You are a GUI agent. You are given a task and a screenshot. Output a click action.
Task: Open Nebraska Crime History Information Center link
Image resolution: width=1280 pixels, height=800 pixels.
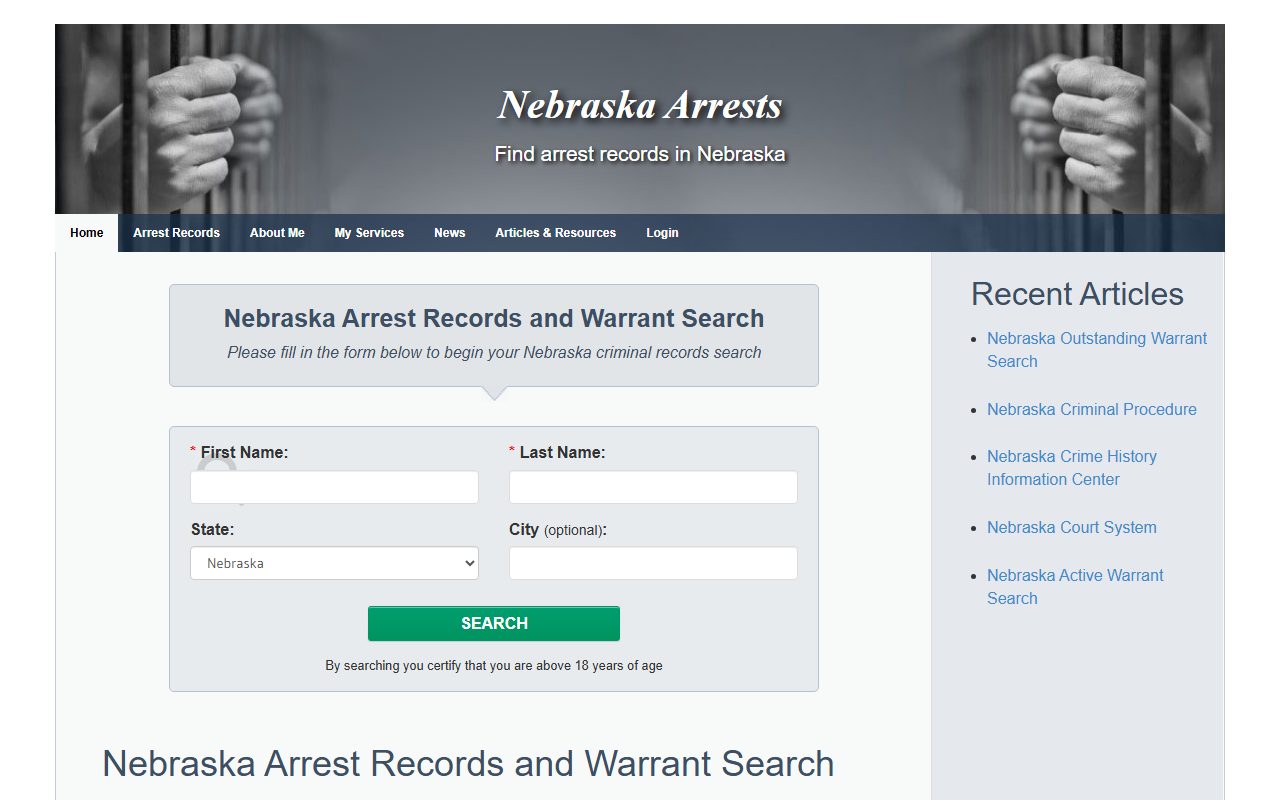(1071, 468)
